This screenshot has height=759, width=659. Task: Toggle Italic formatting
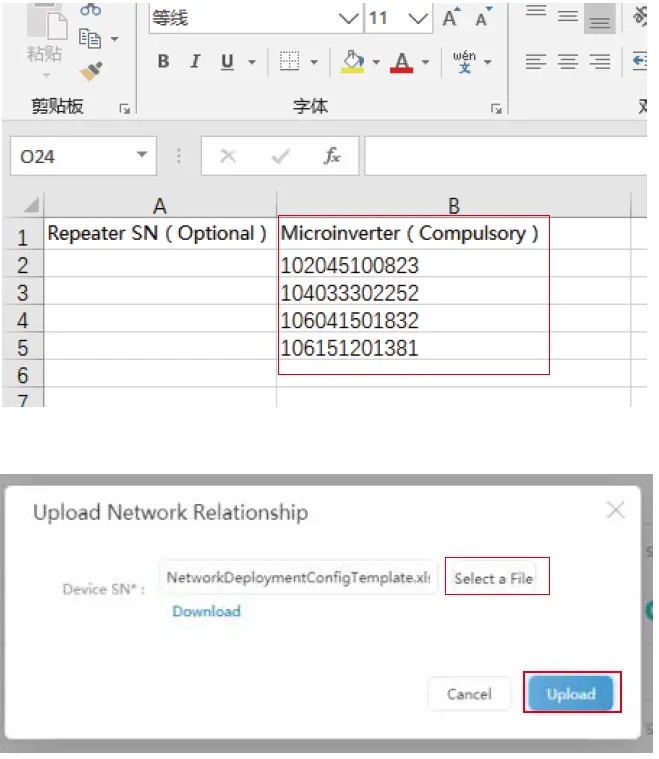click(195, 61)
